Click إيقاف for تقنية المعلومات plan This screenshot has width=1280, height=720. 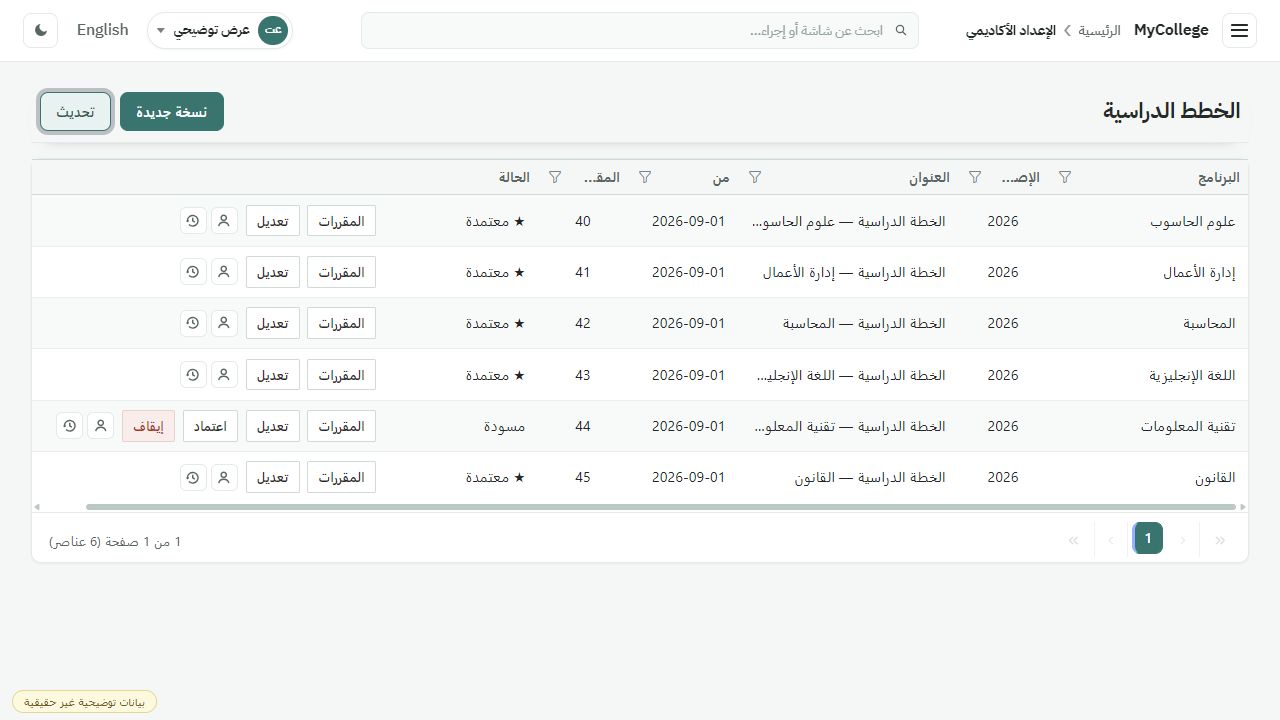[148, 426]
